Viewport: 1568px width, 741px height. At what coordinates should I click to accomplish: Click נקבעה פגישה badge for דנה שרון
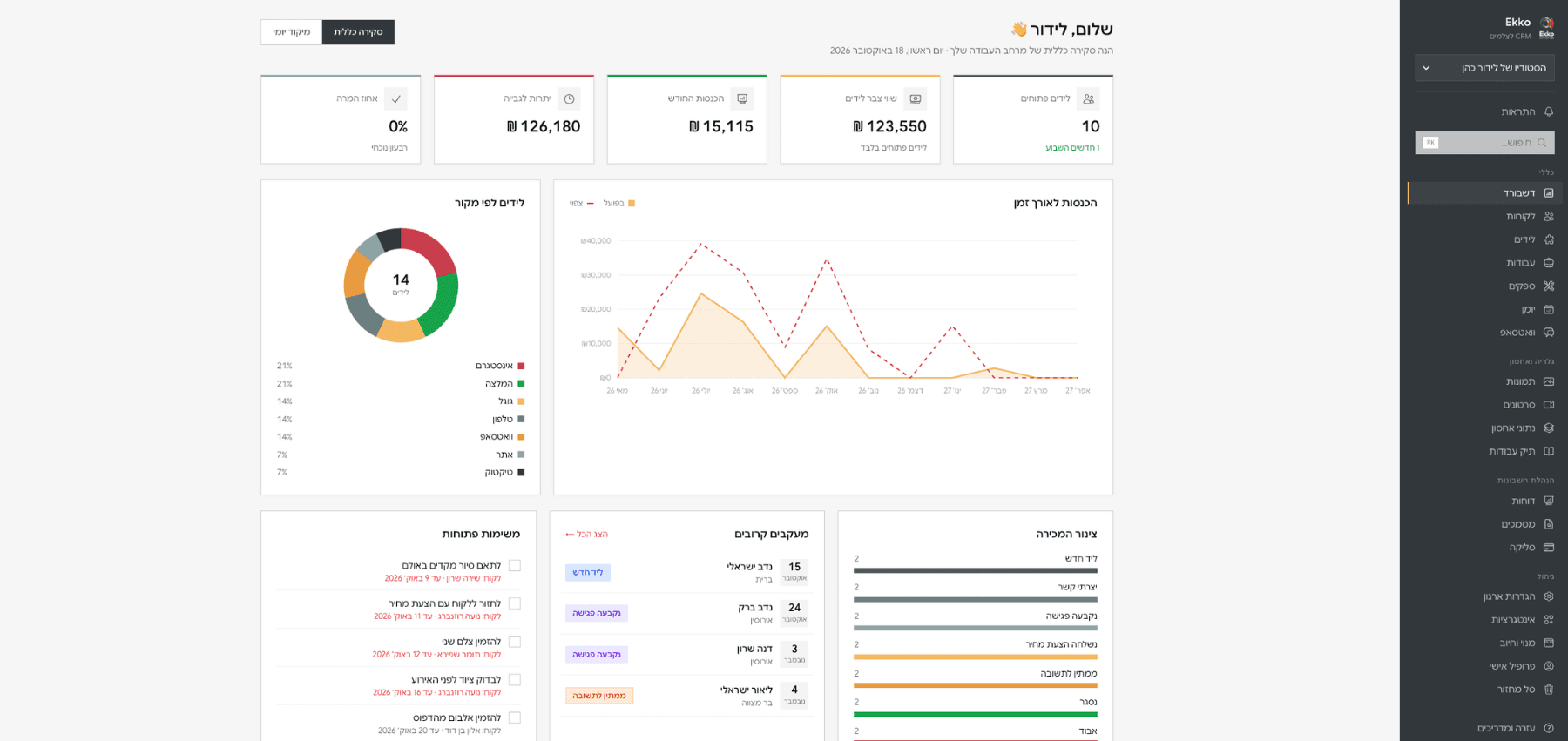pos(597,655)
